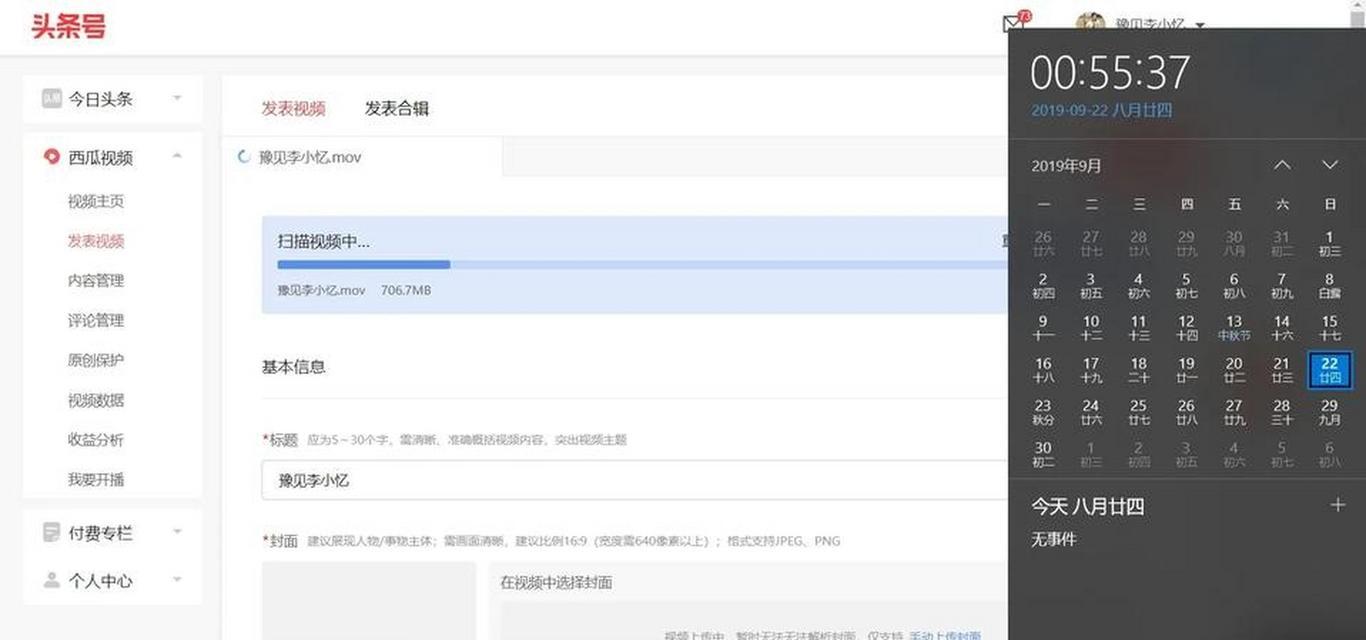Open 收益分析 in the sidebar

pos(96,440)
